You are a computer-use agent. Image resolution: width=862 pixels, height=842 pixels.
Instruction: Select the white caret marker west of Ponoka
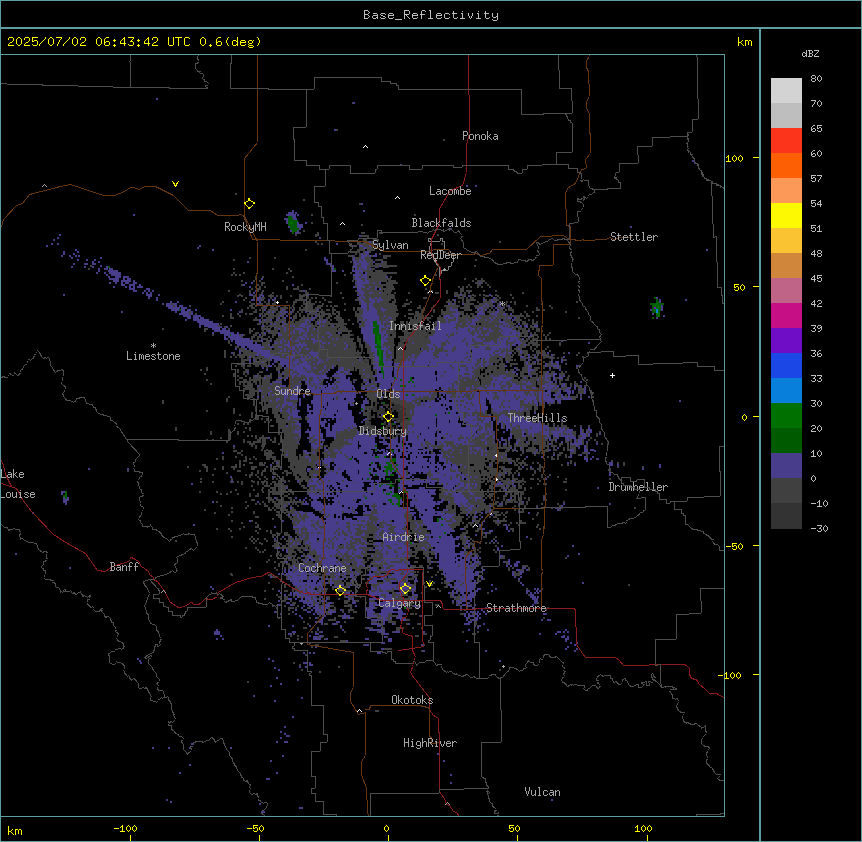[x=366, y=147]
